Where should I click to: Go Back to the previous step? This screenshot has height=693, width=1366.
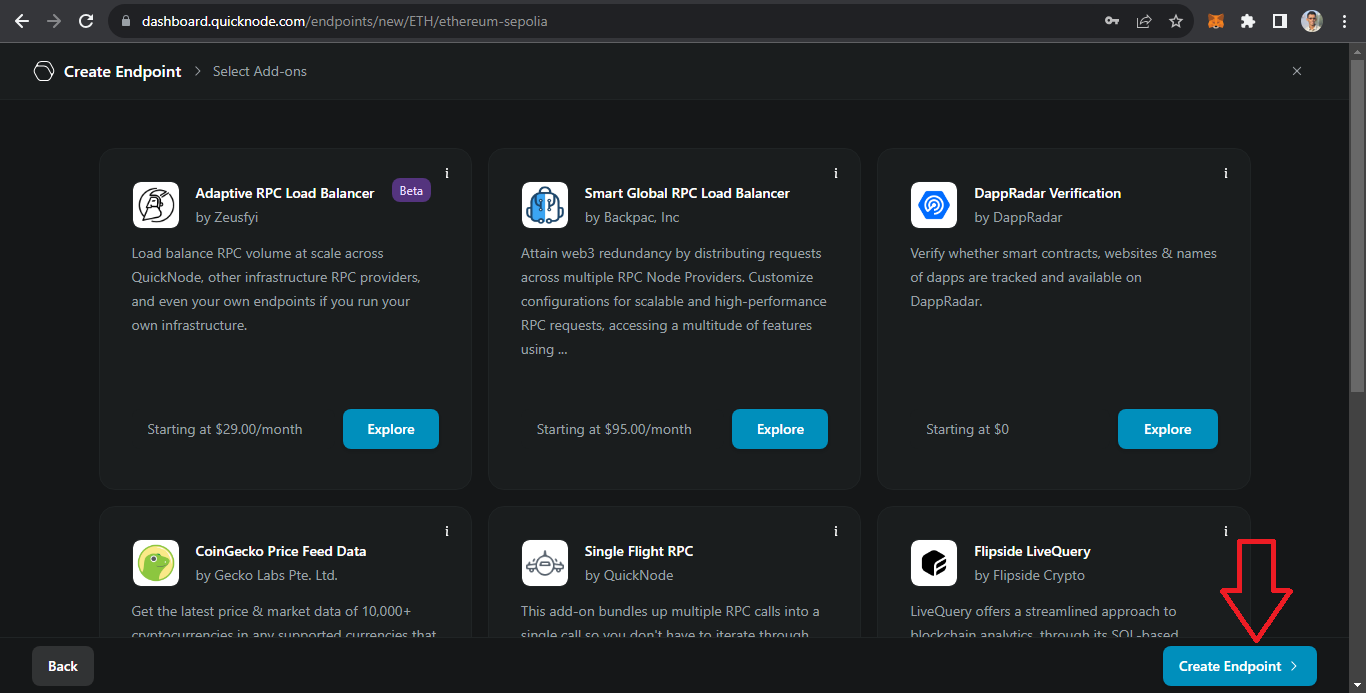click(63, 666)
